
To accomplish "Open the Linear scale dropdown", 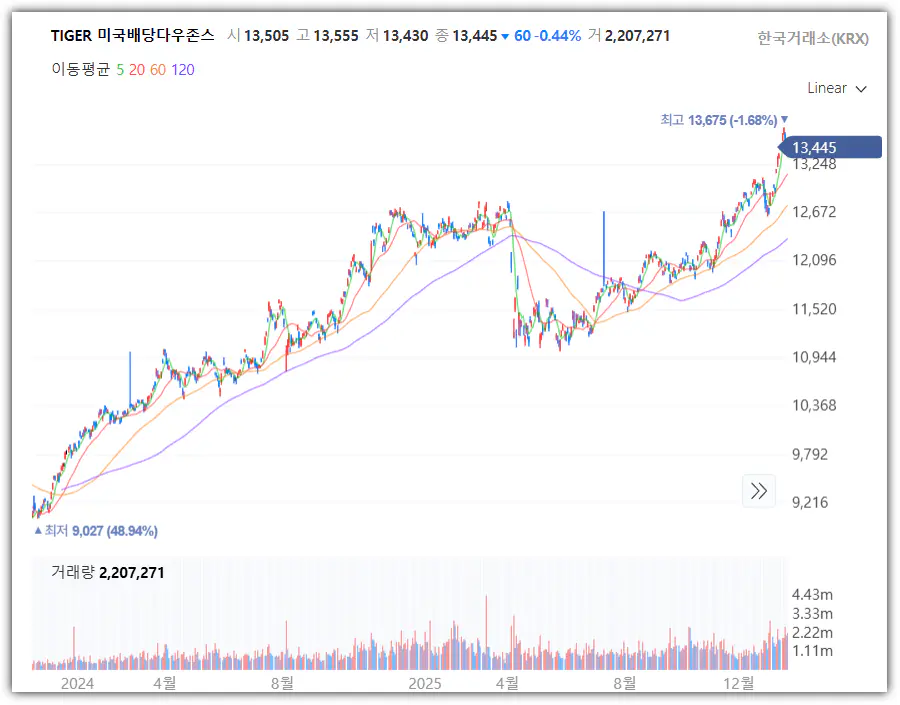I will tap(836, 88).
